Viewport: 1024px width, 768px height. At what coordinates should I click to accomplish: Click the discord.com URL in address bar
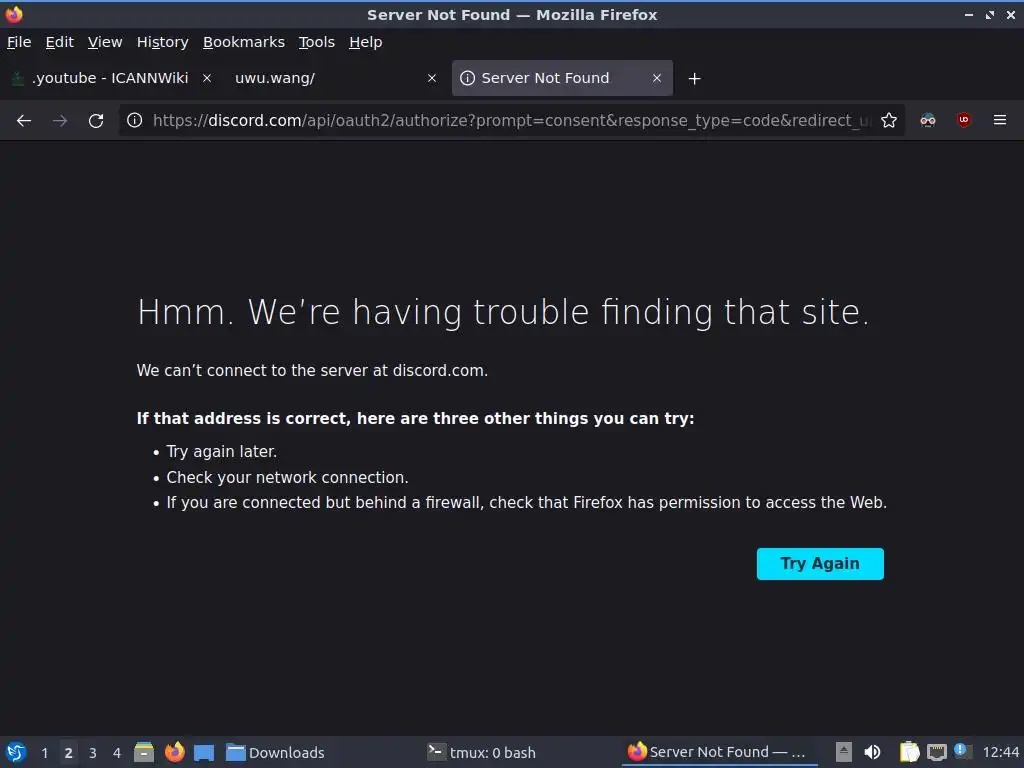[511, 120]
